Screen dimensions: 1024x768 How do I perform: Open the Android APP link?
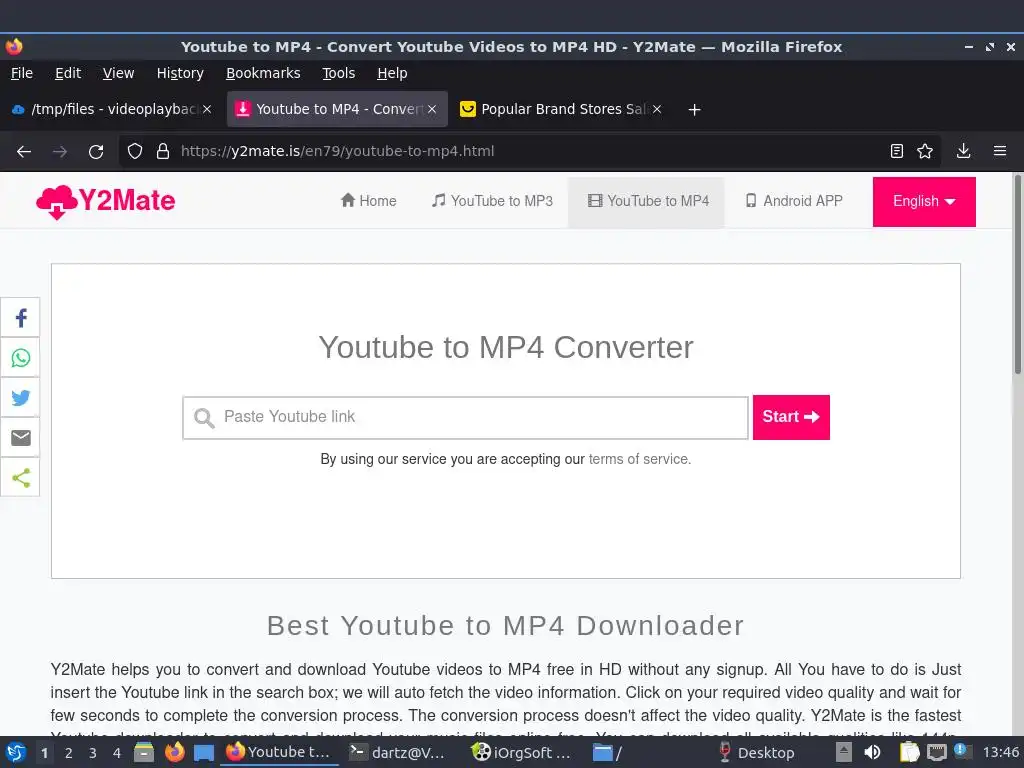pyautogui.click(x=794, y=201)
